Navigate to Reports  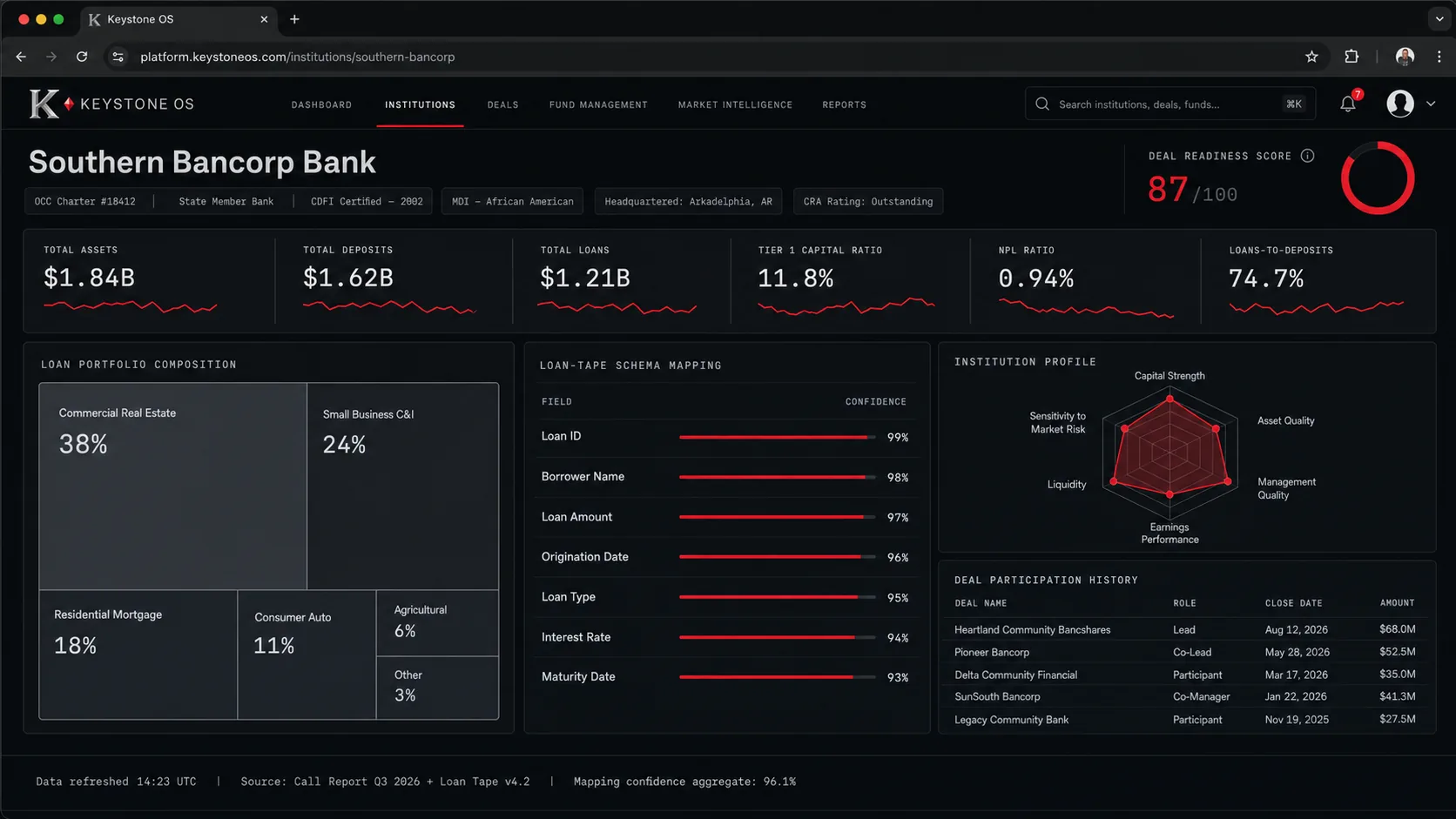coord(844,104)
